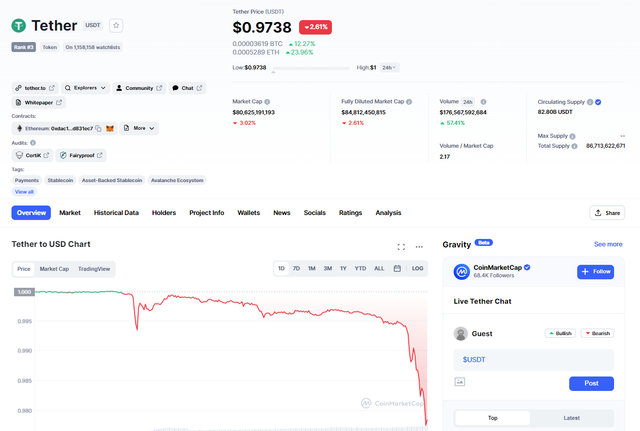
Task: Show info about Audits
Action: 33,143
